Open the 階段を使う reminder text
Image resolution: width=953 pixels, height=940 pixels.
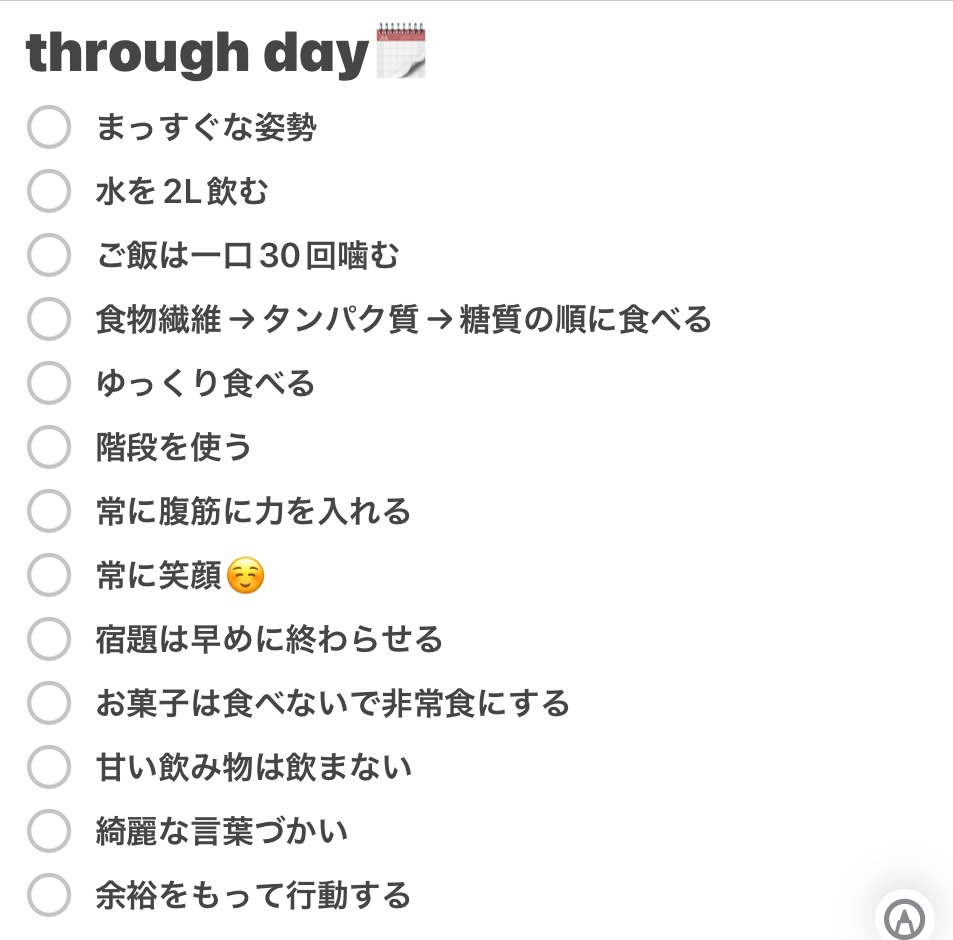(x=173, y=447)
